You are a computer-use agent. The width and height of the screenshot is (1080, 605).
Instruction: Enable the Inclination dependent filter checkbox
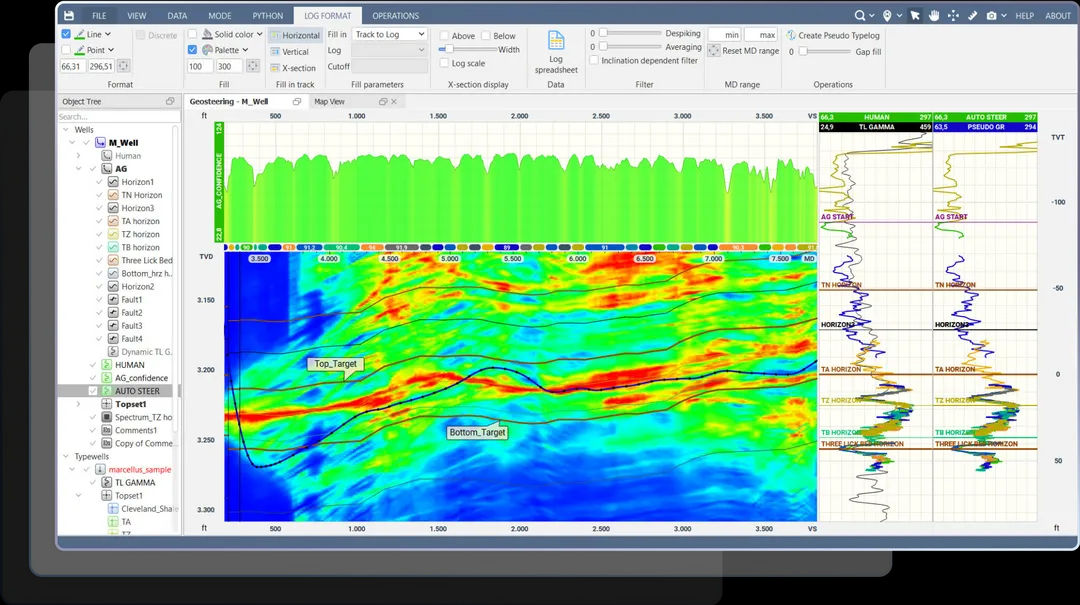click(x=594, y=60)
